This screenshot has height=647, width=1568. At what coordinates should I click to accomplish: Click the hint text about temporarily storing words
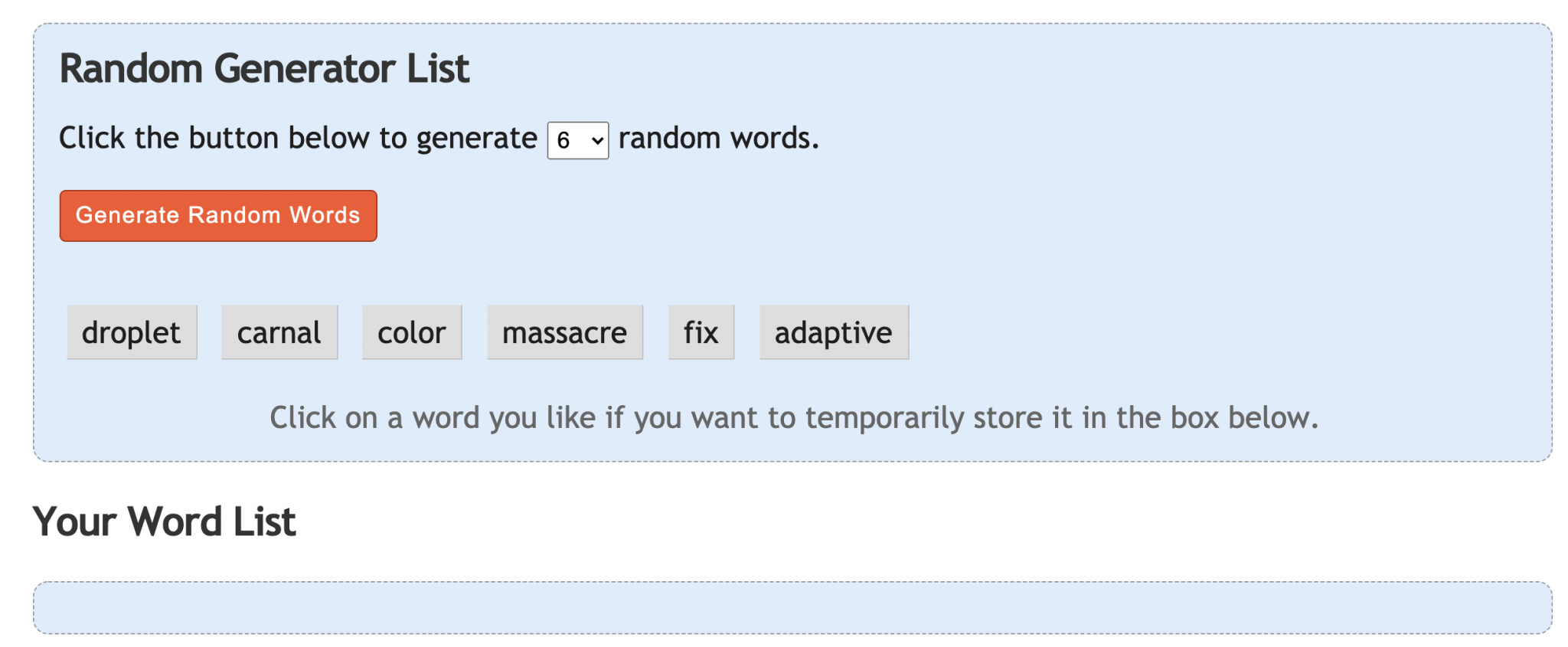tap(794, 418)
